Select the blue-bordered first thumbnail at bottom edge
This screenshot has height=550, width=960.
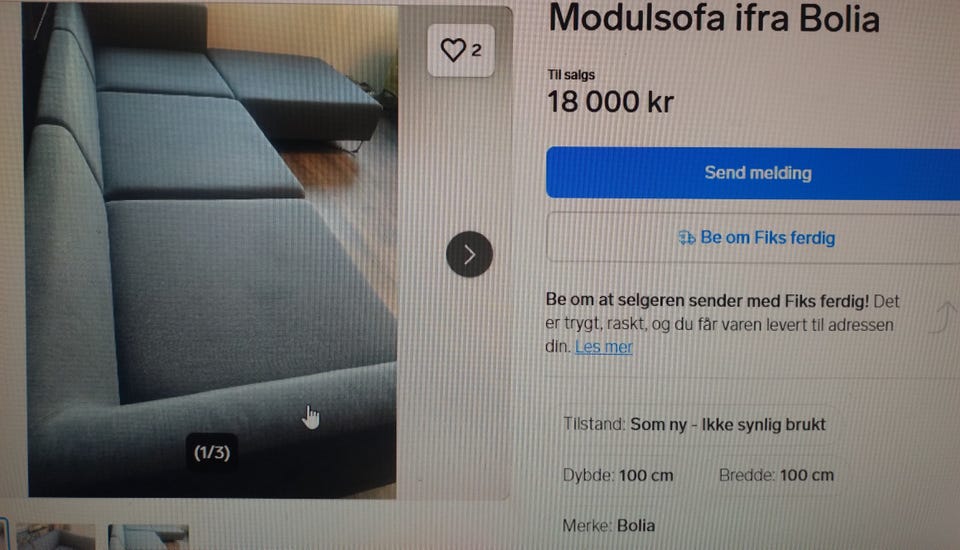(x=4, y=534)
